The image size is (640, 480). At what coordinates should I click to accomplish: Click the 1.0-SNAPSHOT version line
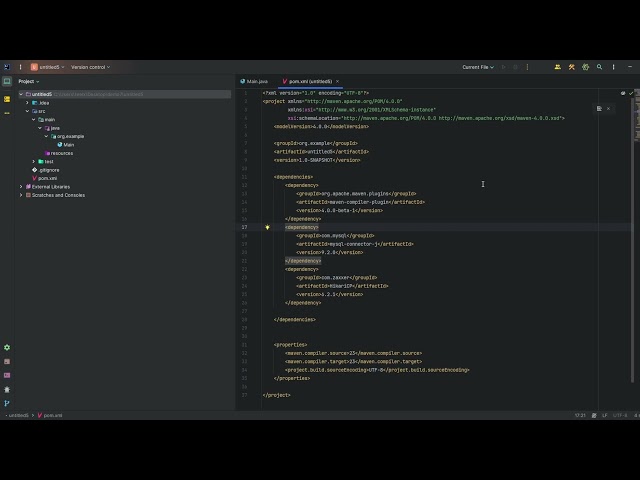click(x=317, y=160)
